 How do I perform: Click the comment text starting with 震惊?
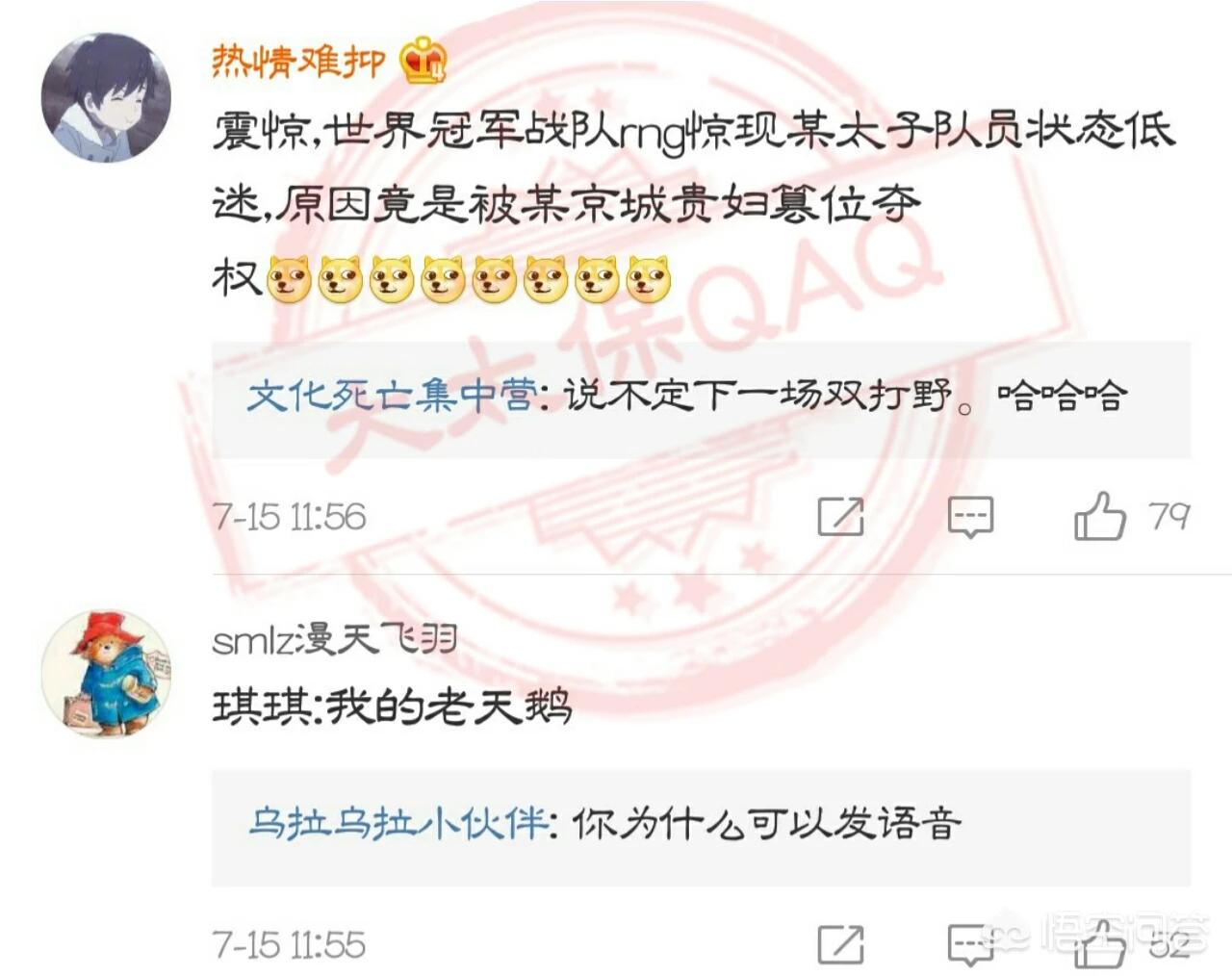693,204
